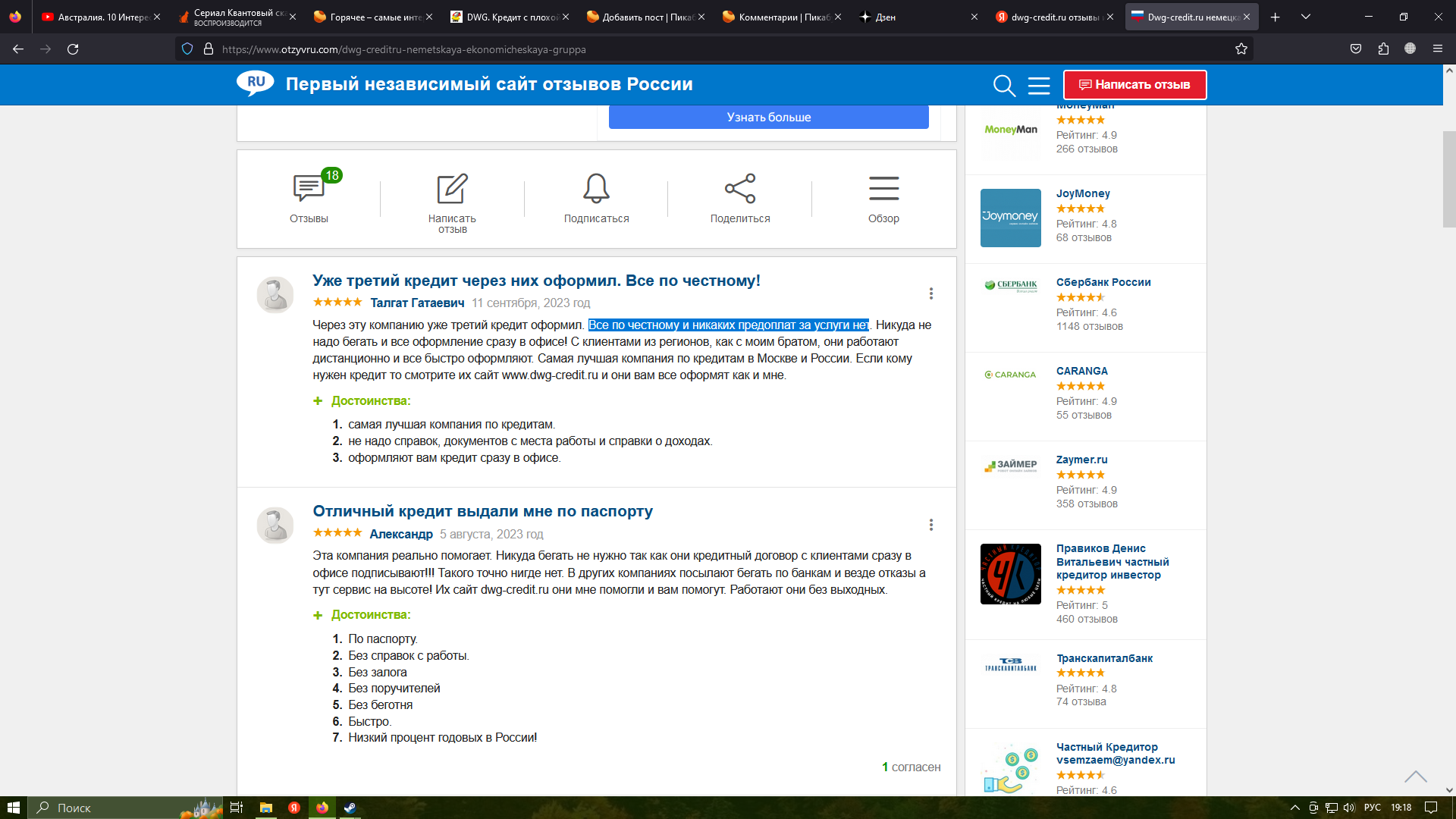The image size is (1456, 819).
Task: Show hidden system tray icons chevron
Action: pyautogui.click(x=1295, y=808)
